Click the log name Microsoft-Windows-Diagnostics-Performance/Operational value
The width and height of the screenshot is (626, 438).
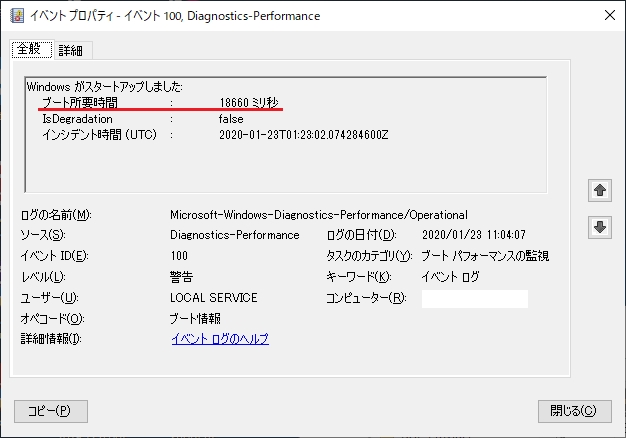point(318,215)
